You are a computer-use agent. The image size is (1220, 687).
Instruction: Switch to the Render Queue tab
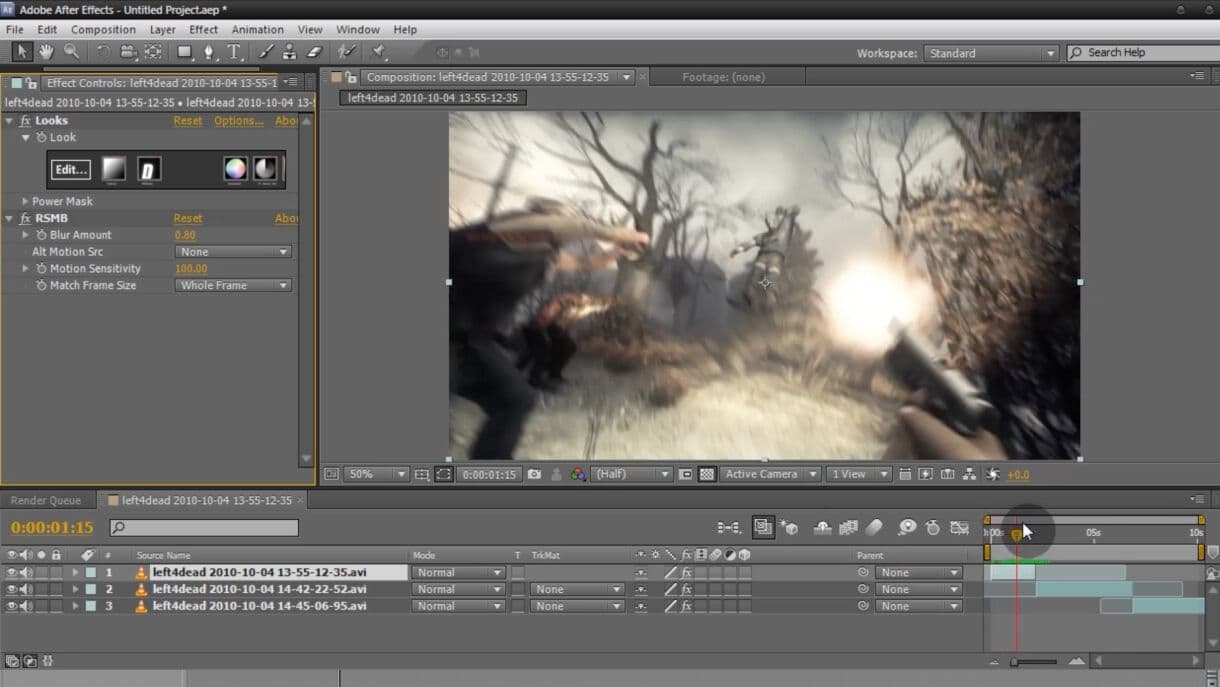point(47,500)
